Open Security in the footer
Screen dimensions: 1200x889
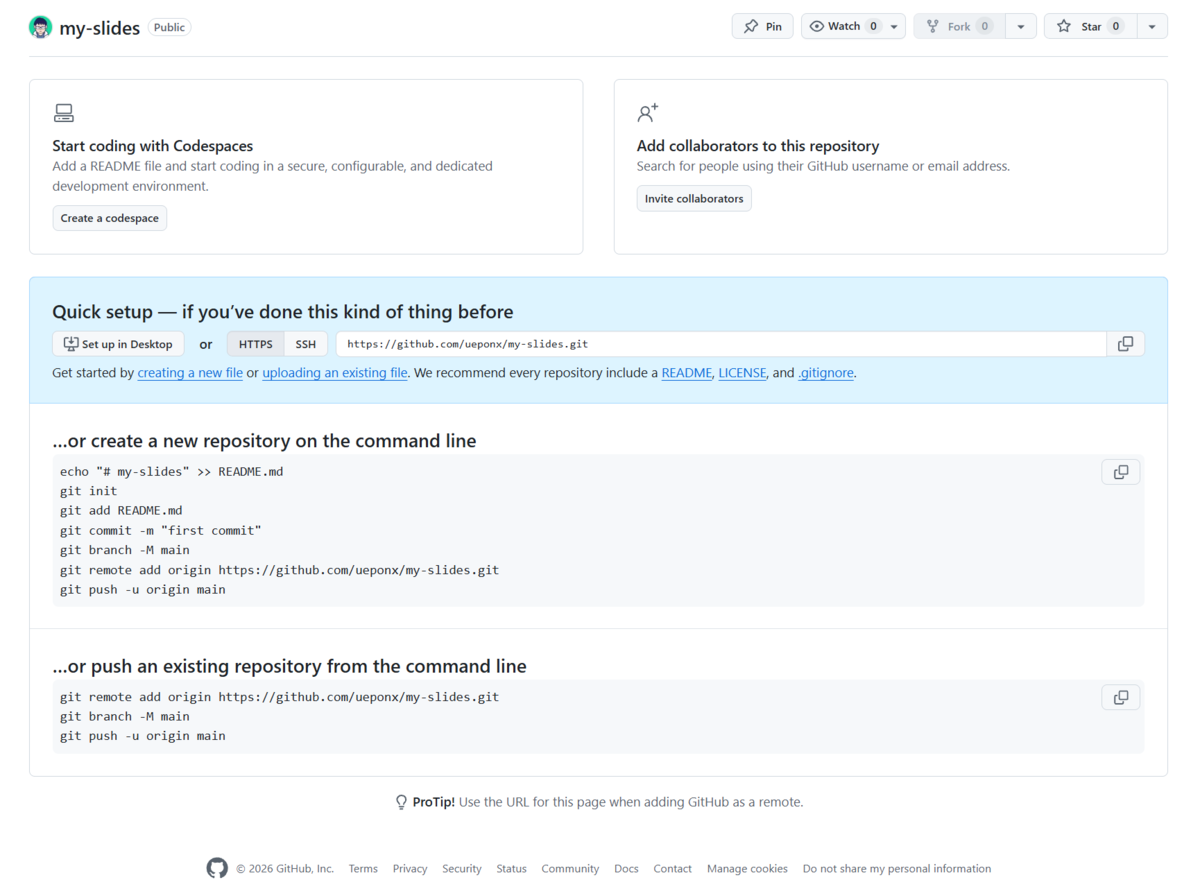[x=462, y=869]
